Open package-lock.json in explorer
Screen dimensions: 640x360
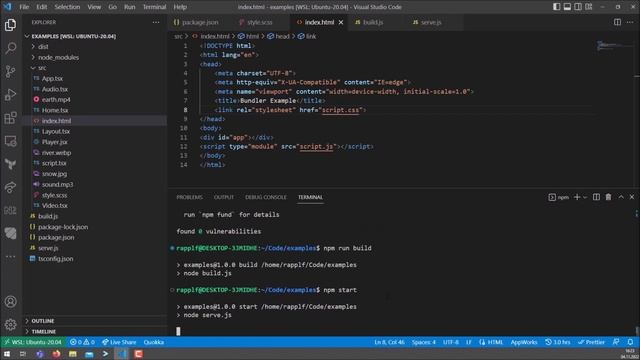(x=95, y=227)
